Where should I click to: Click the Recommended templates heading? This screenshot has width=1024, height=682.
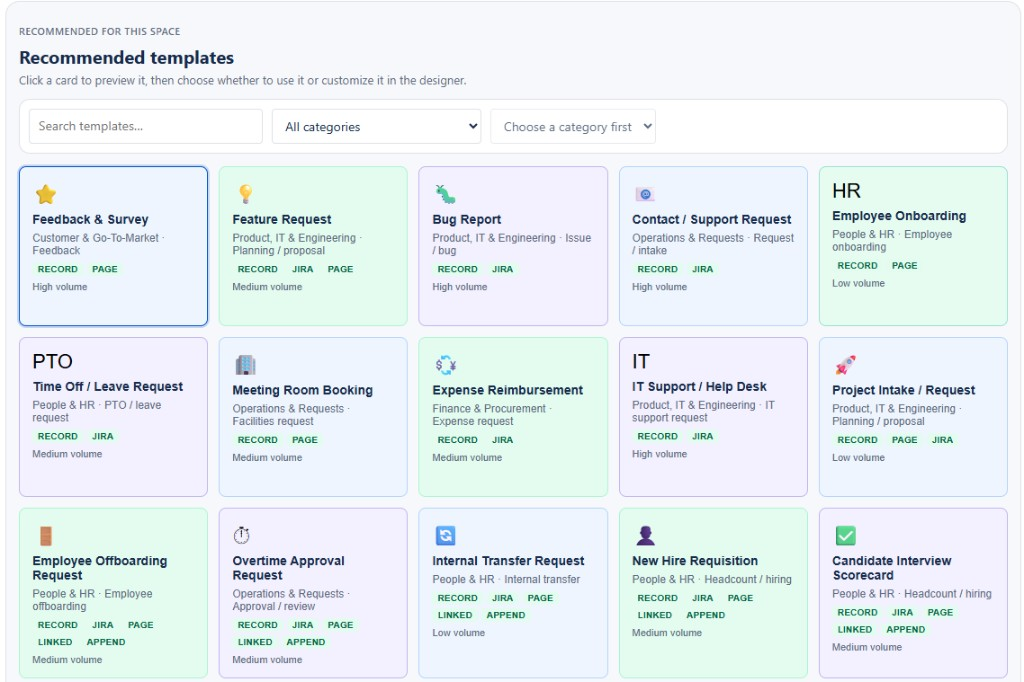(x=127, y=58)
